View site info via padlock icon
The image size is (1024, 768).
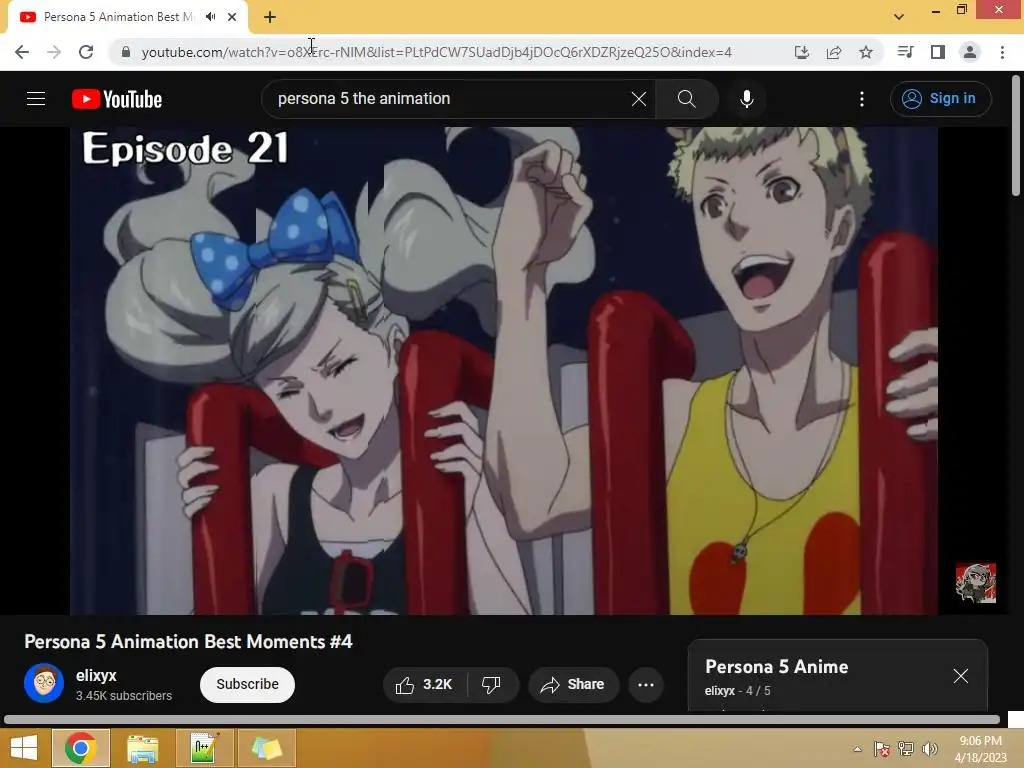point(125,52)
